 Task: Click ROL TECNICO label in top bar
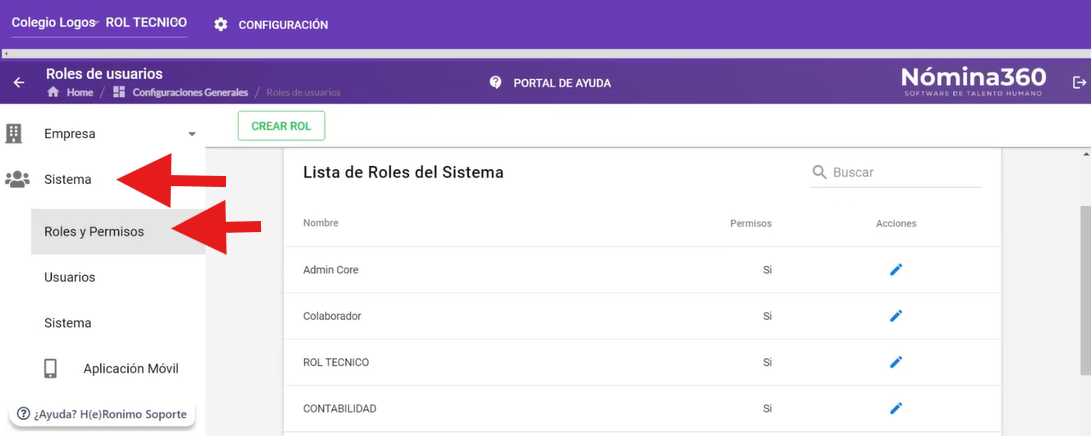pos(146,23)
